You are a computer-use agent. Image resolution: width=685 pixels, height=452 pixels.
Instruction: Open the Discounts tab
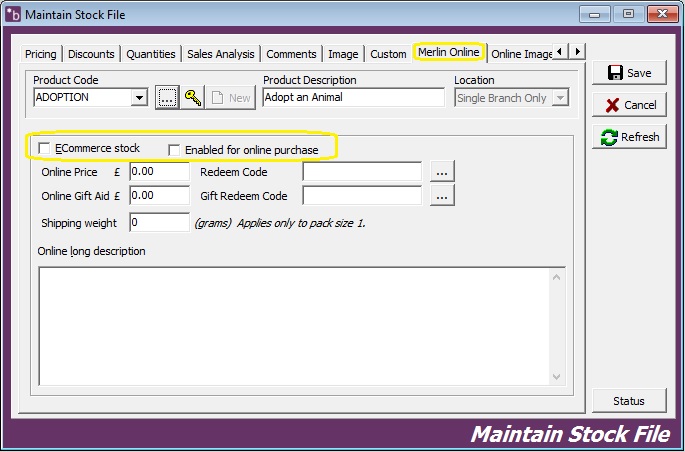pyautogui.click(x=92, y=54)
